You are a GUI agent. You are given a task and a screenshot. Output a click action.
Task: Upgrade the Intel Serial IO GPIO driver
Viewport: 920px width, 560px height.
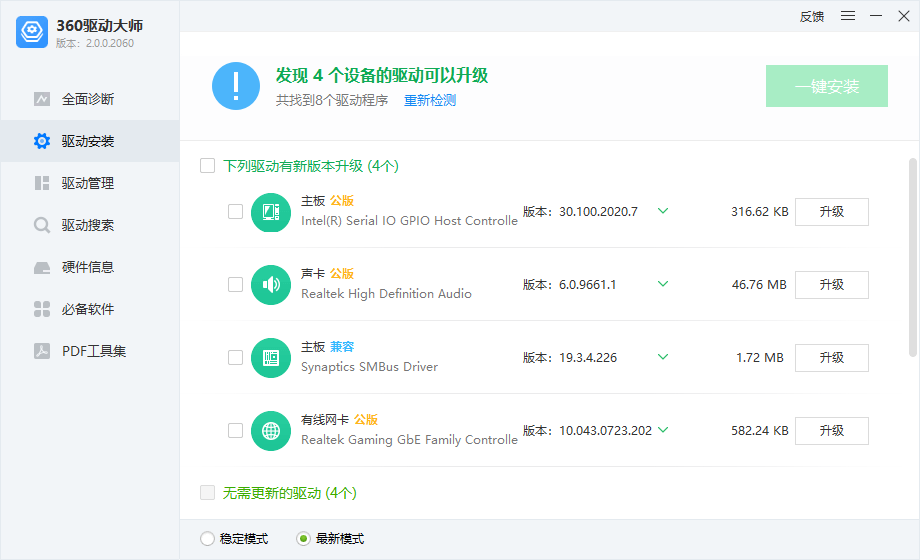pyautogui.click(x=831, y=212)
